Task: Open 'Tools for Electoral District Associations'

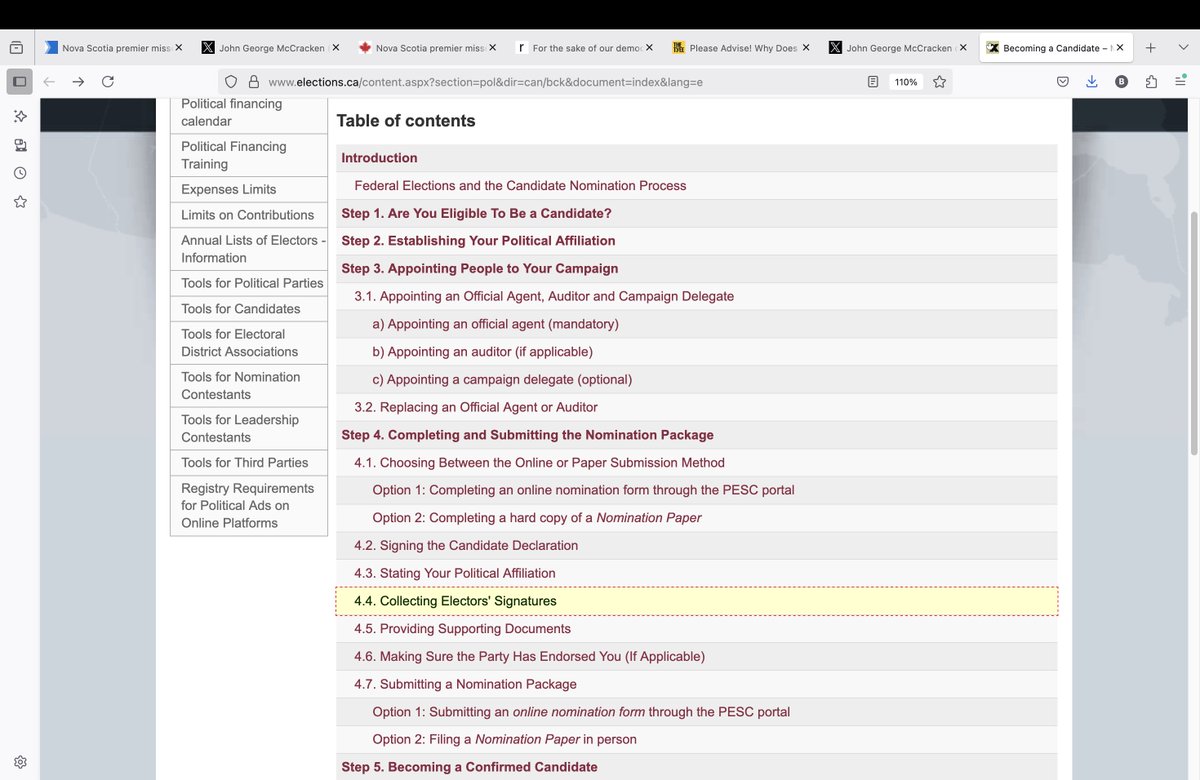Action: (x=239, y=343)
